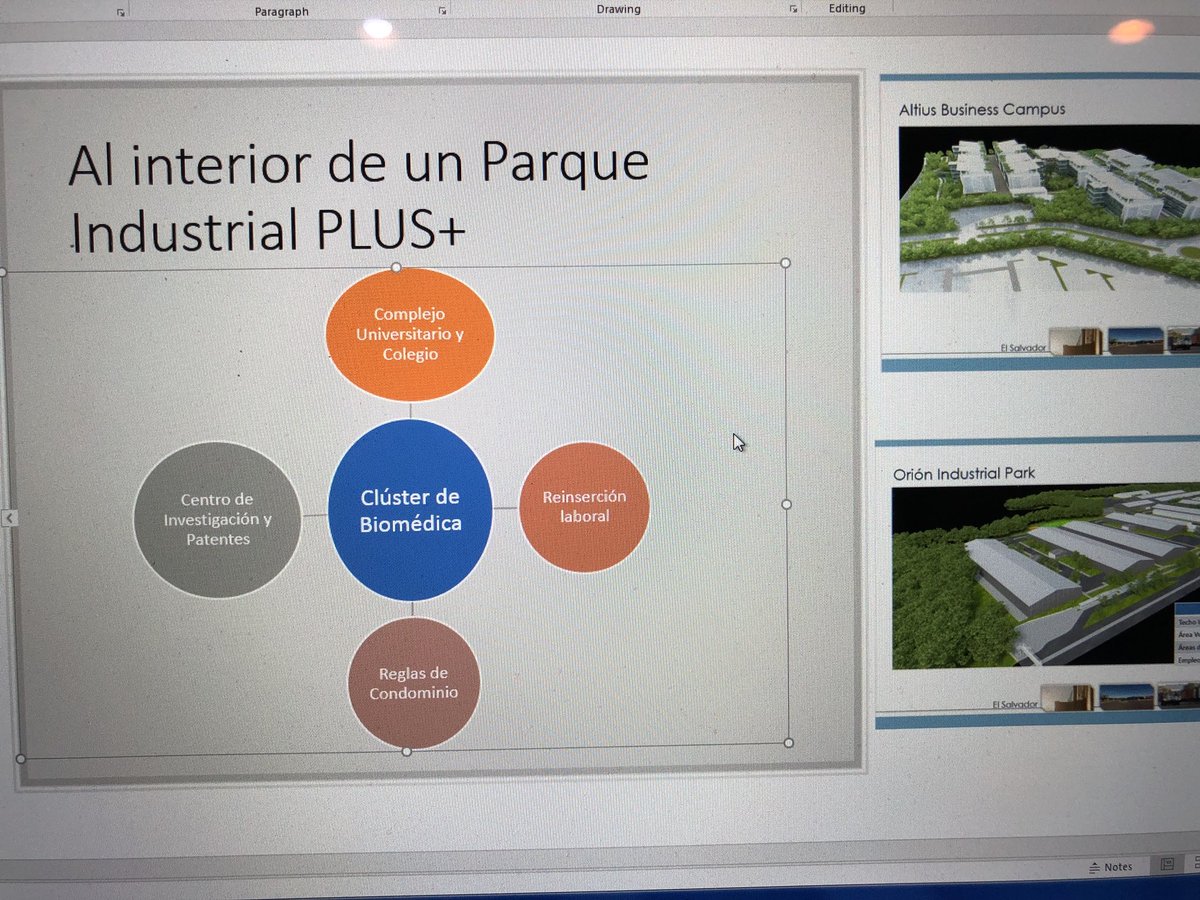The width and height of the screenshot is (1200, 900).
Task: Click the slide title Al interior de un Parque Industrial PLUS+
Action: [360, 196]
